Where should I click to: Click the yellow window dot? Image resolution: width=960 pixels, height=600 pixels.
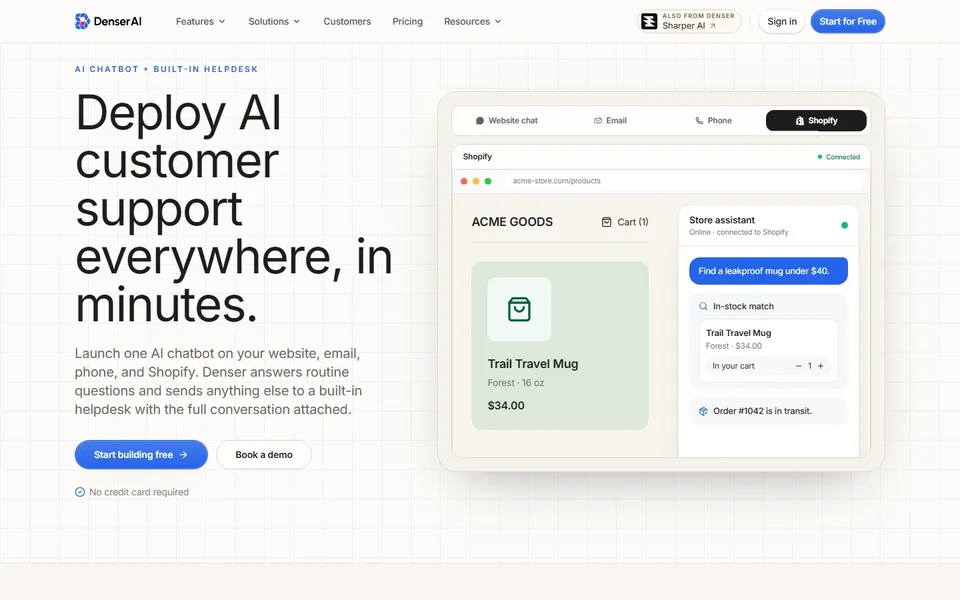[x=476, y=181]
